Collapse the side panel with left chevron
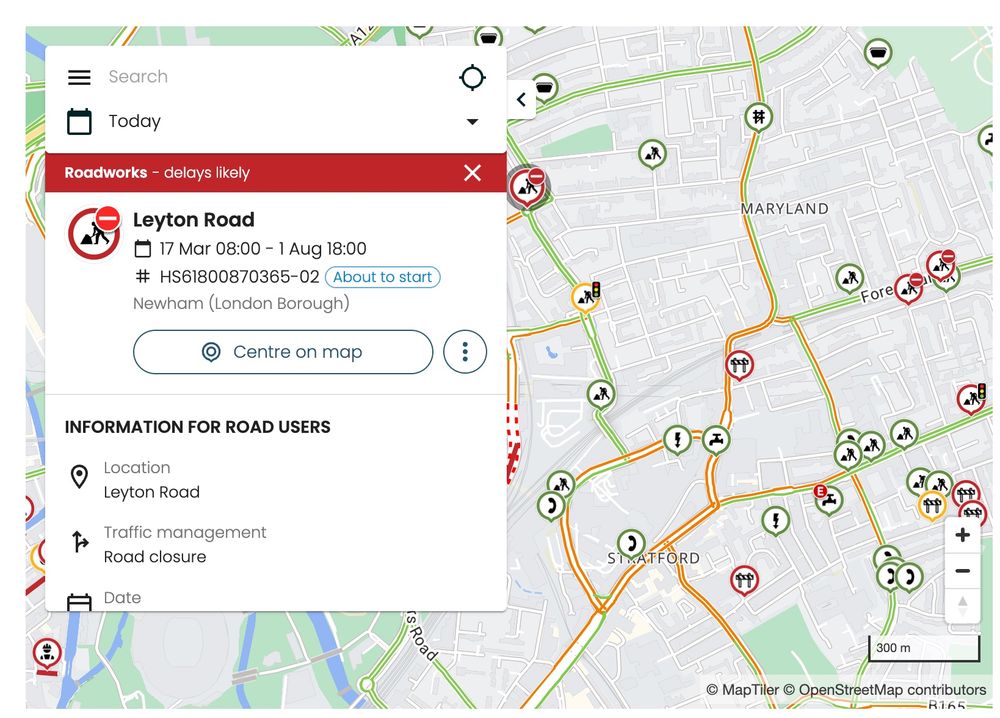Image resolution: width=1000 pixels, height=718 pixels. pos(522,99)
